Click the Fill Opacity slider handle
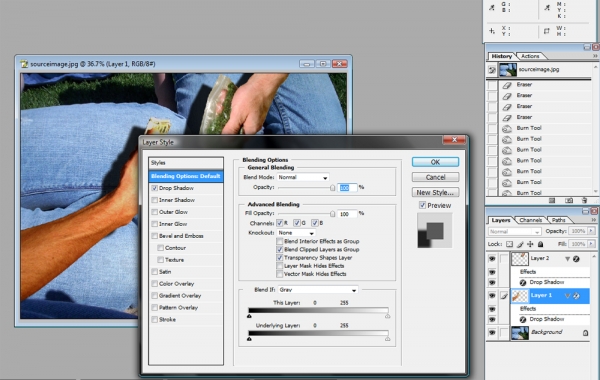This screenshot has width=600, height=380. (x=333, y=214)
